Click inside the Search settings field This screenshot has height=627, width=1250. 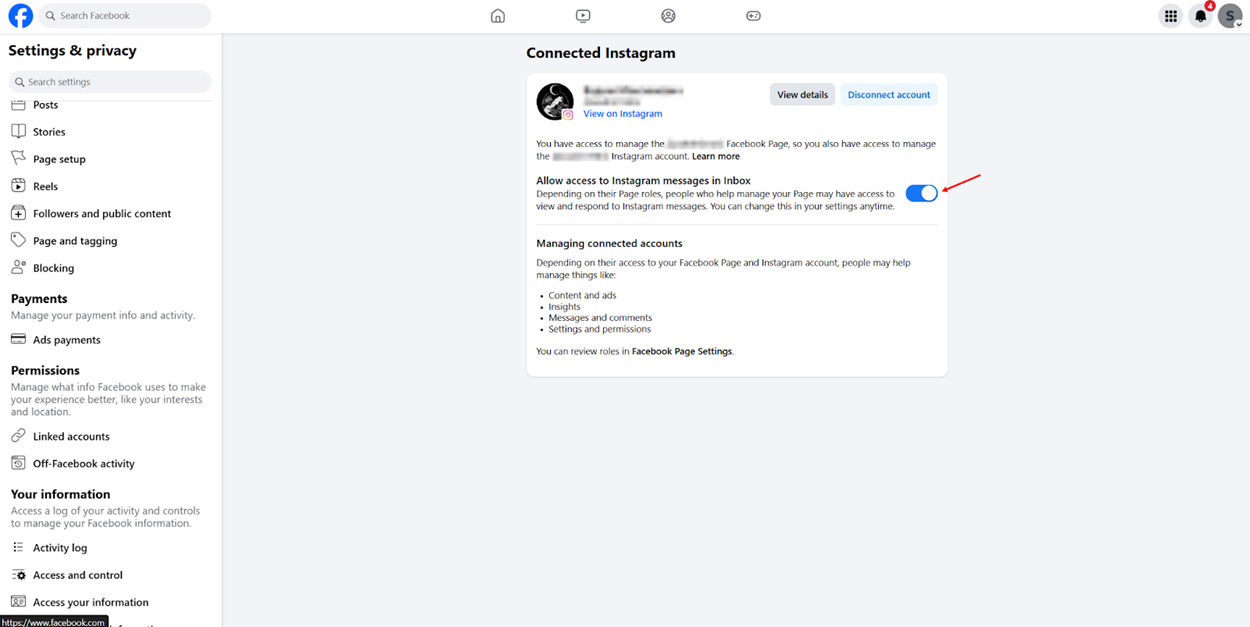pyautogui.click(x=109, y=81)
